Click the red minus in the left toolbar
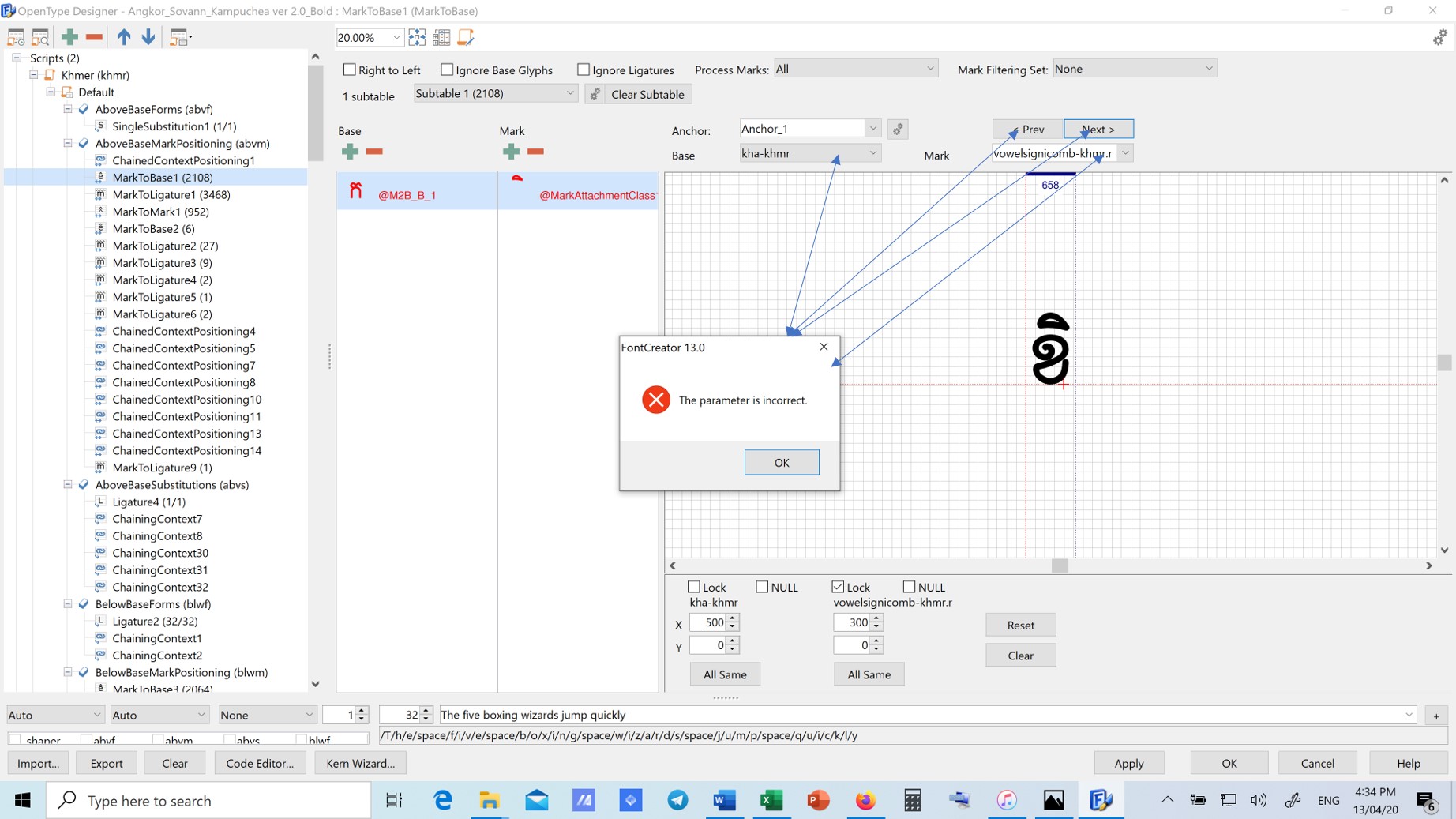The height and width of the screenshot is (819, 1456). pyautogui.click(x=94, y=36)
